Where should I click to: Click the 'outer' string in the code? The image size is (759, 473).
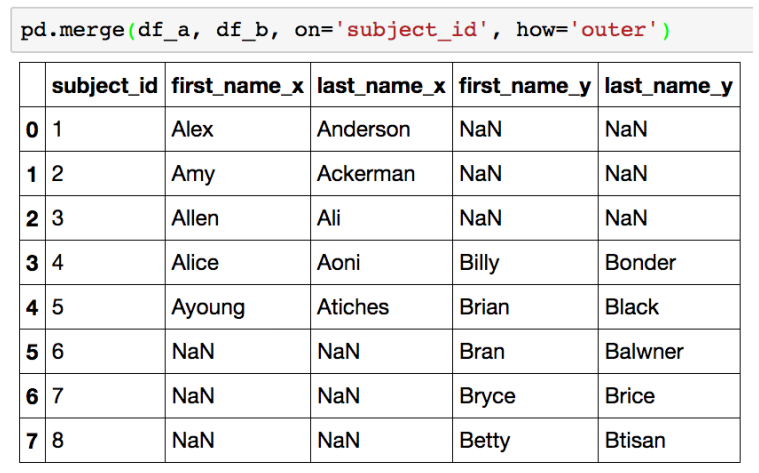point(613,30)
